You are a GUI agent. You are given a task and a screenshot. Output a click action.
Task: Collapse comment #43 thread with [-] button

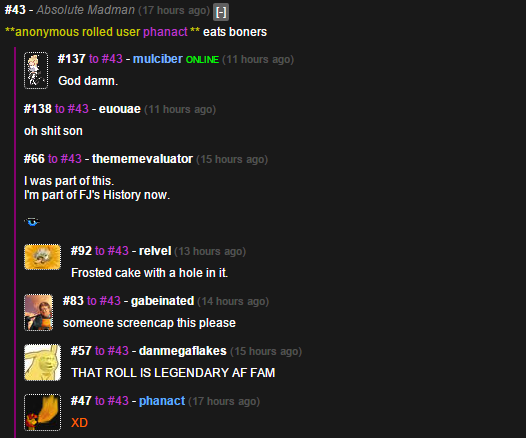pyautogui.click(x=221, y=12)
